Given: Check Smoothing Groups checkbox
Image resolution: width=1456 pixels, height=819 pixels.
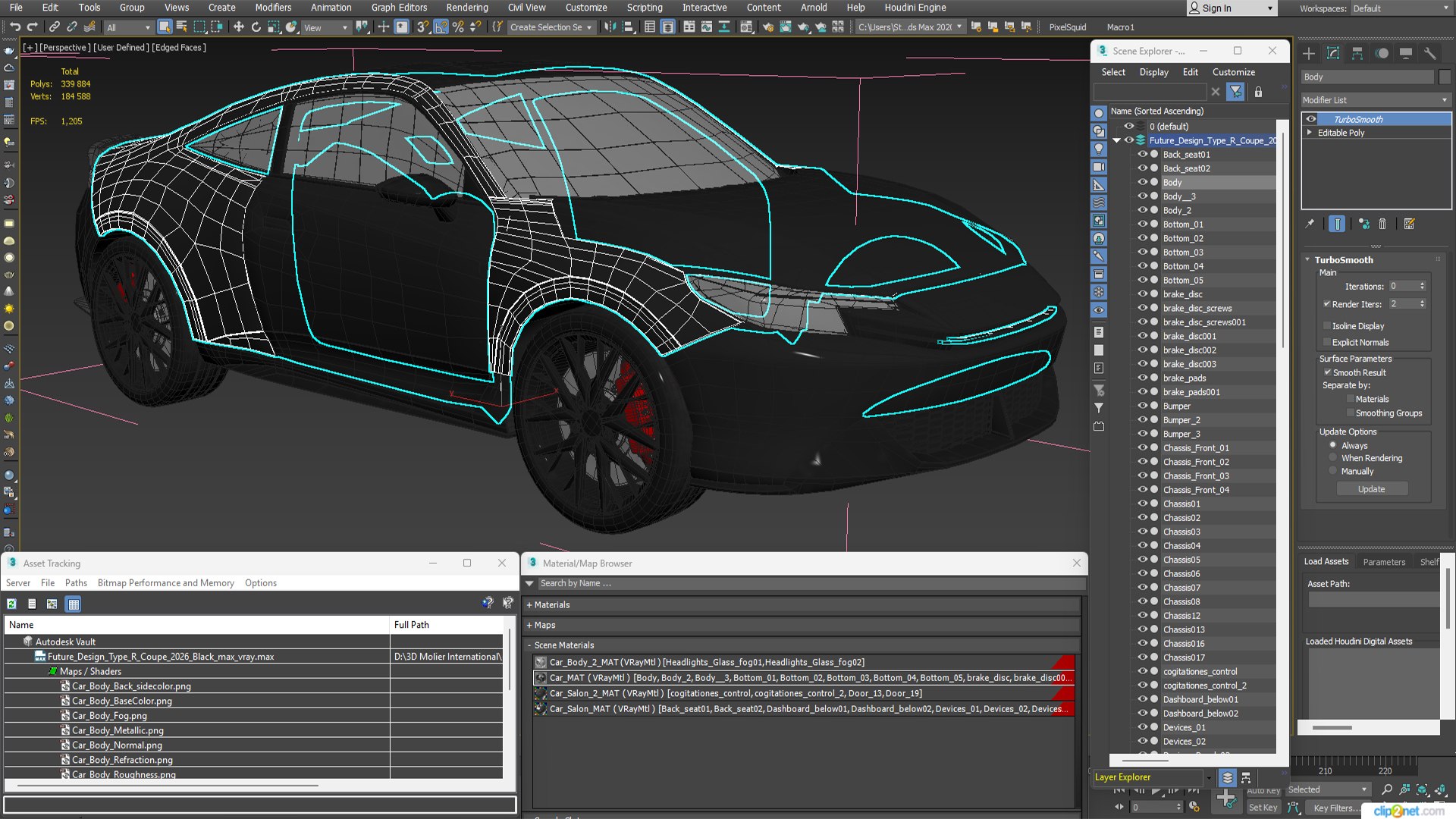Looking at the screenshot, I should click(1351, 413).
